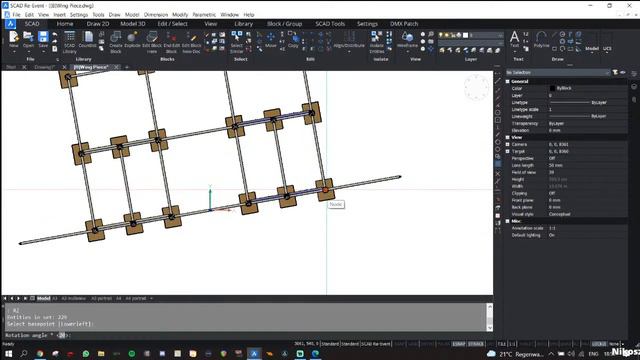Open the File menu

pos(16,15)
